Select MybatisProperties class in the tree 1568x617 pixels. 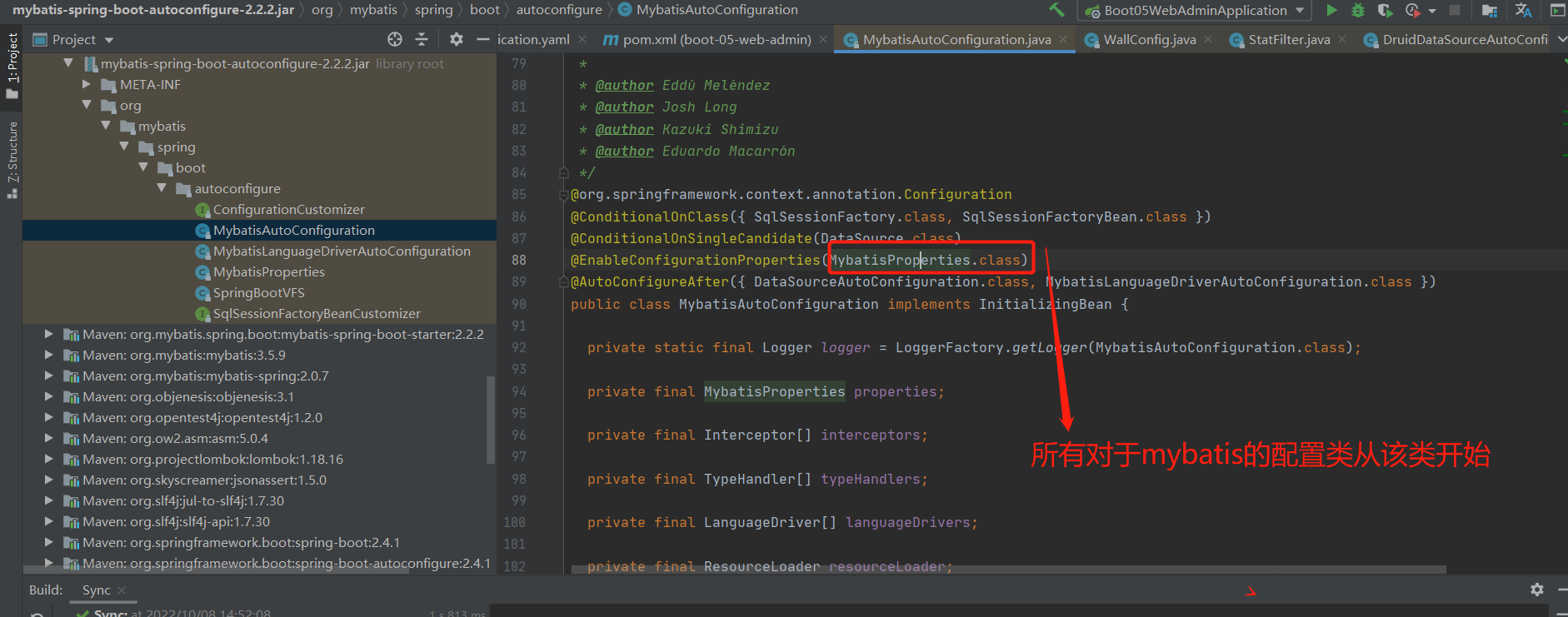(268, 271)
